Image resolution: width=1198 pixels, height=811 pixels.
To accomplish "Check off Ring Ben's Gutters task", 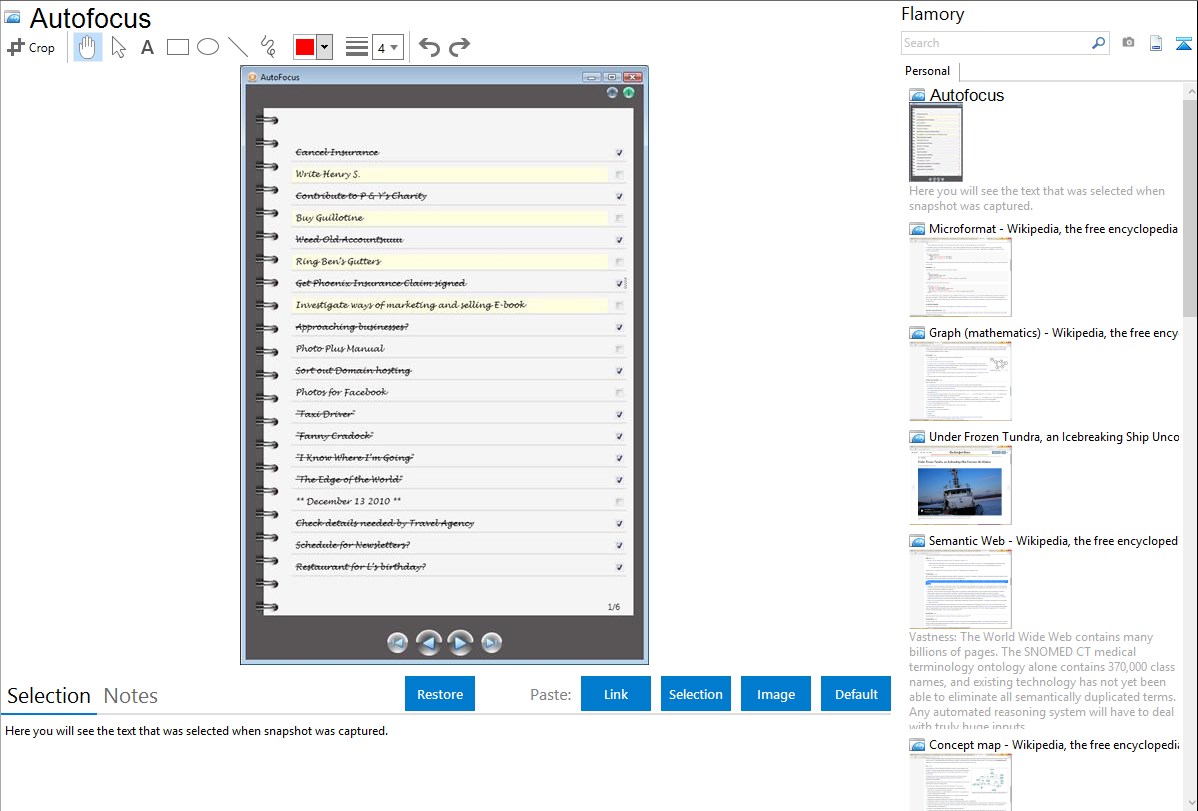I will pos(619,261).
